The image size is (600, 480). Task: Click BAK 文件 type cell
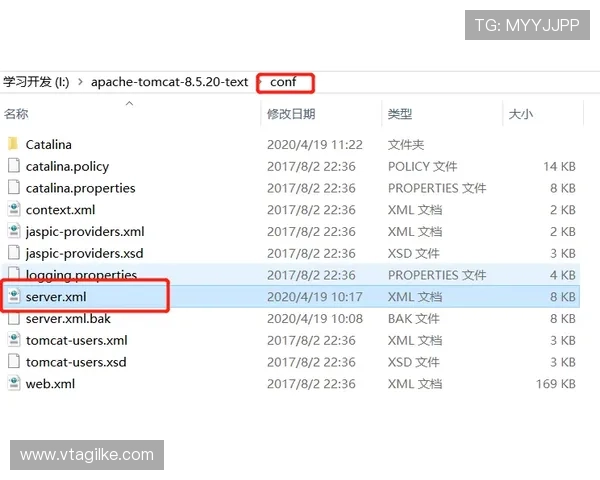[414, 319]
